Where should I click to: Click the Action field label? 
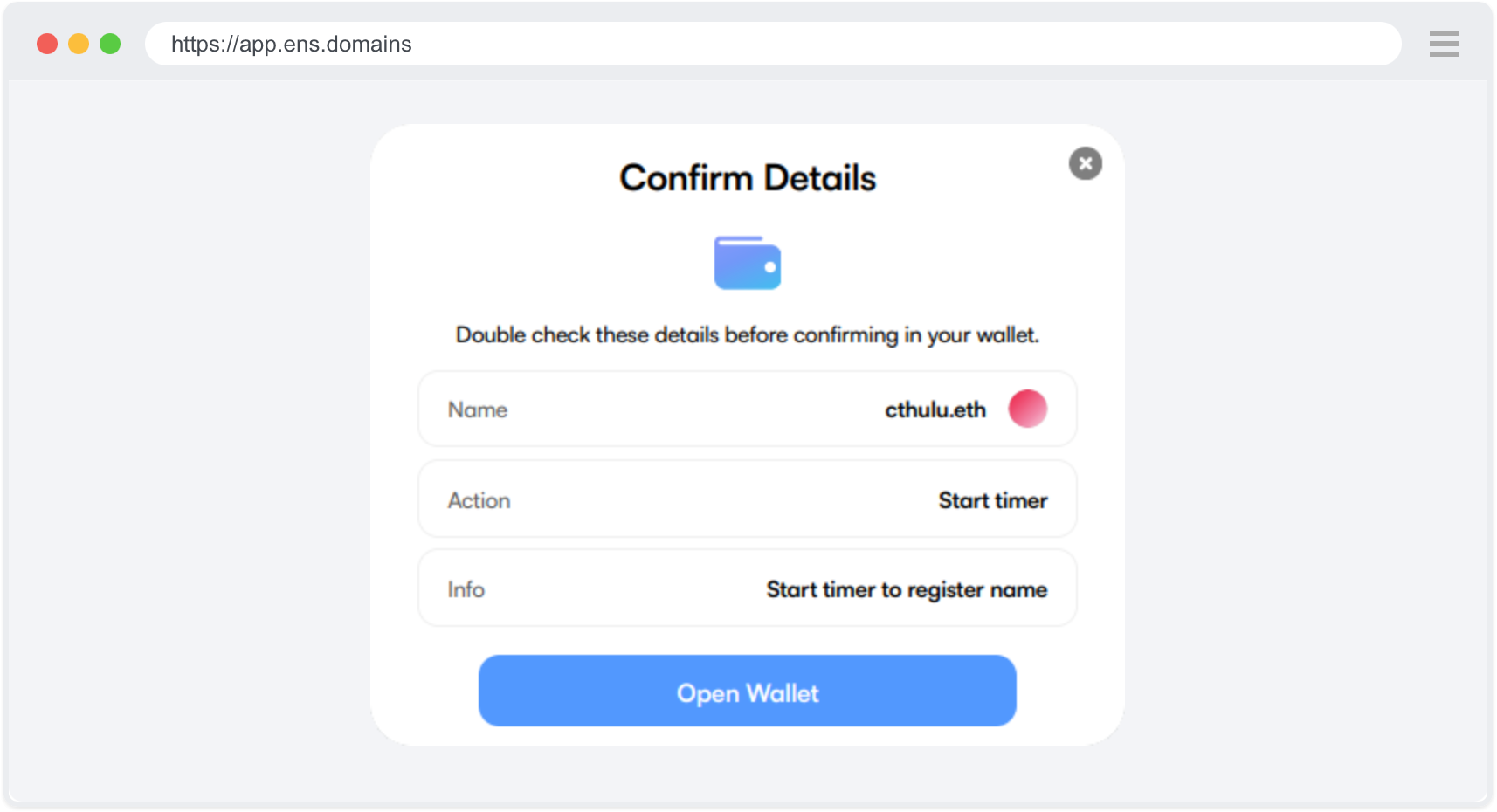coord(479,500)
